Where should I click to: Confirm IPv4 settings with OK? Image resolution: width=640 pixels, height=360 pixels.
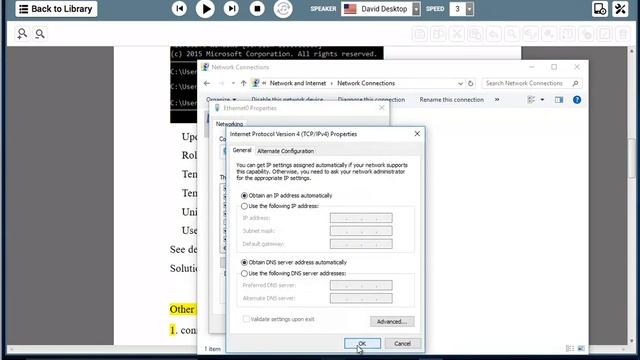click(x=362, y=344)
